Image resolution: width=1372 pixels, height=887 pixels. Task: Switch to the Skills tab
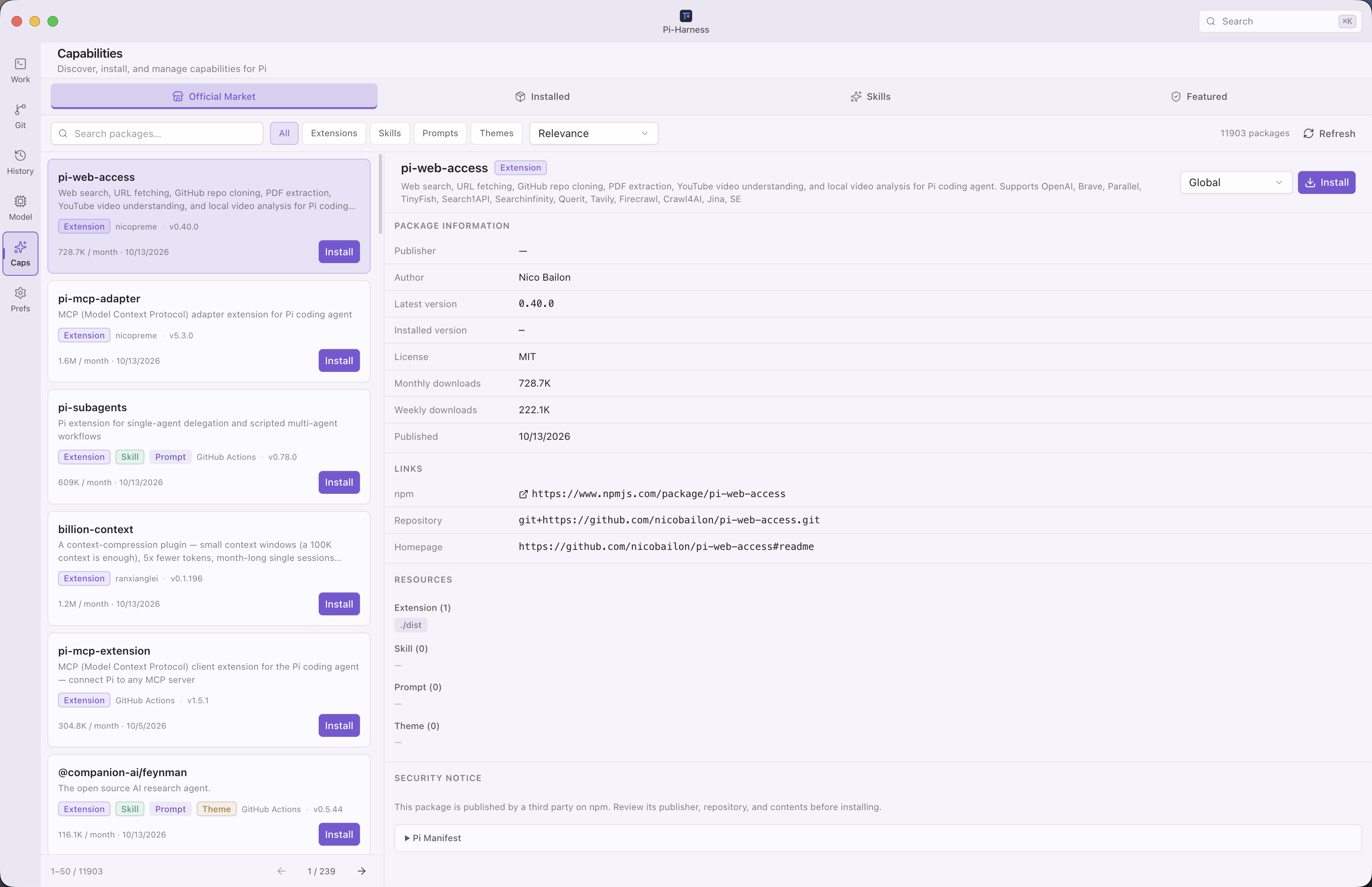click(870, 96)
